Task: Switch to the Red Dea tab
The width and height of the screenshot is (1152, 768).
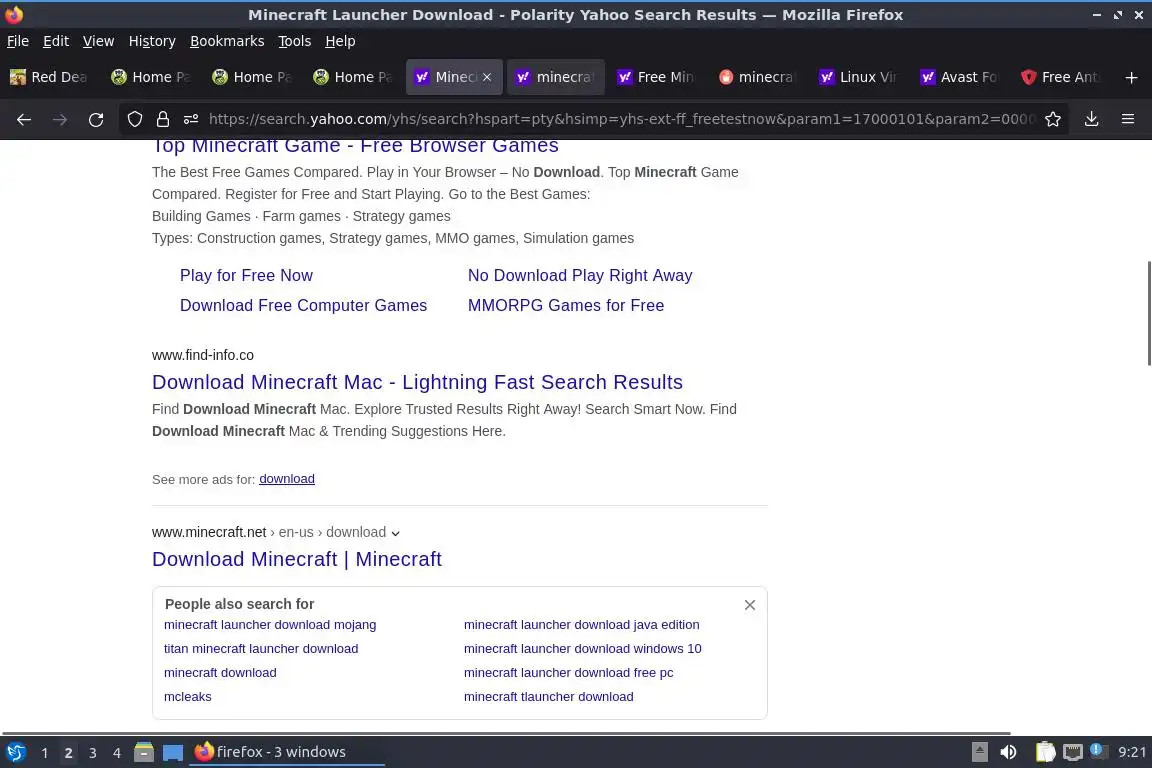Action: [x=50, y=77]
